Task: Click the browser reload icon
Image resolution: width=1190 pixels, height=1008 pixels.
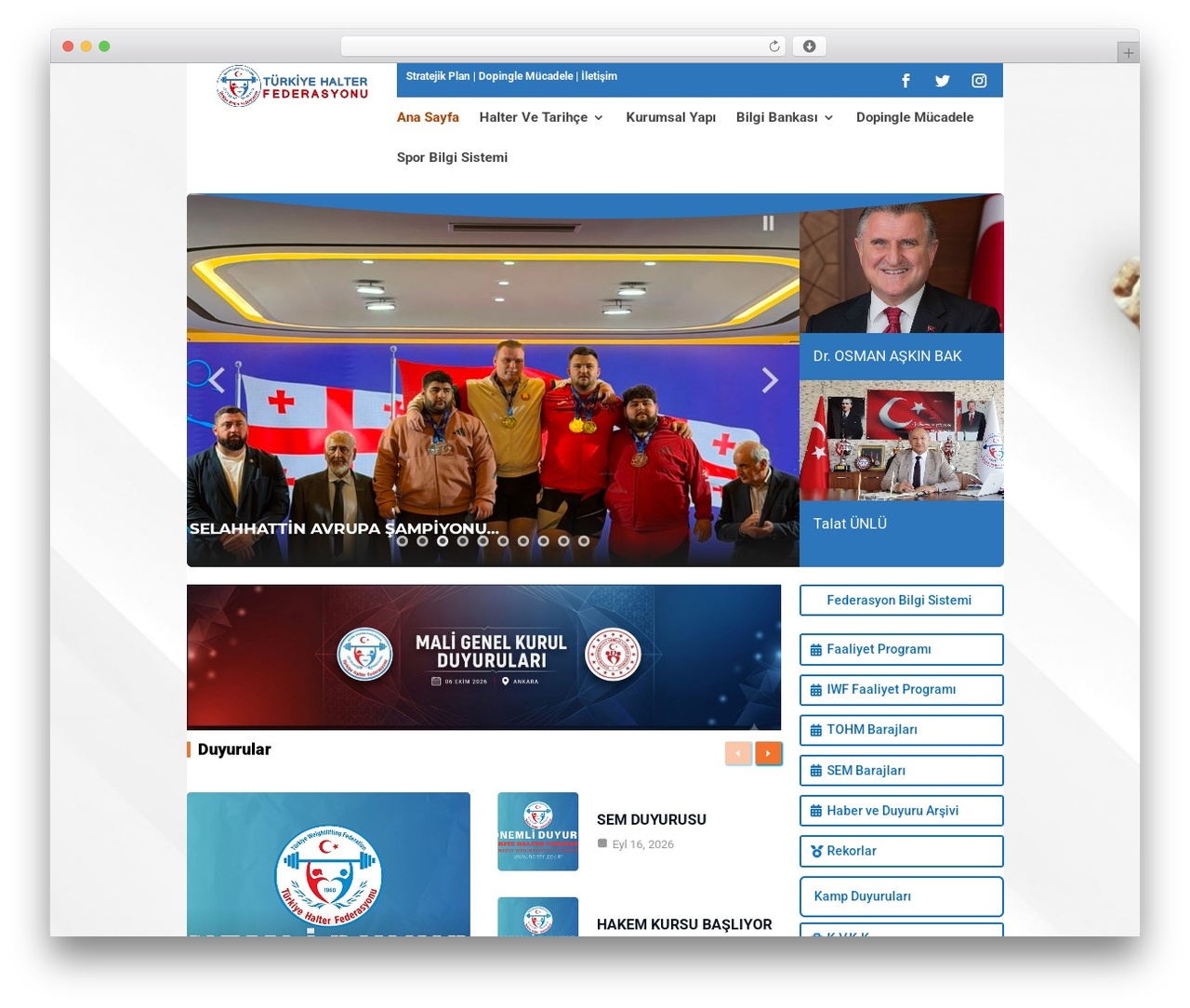Action: coord(774,46)
